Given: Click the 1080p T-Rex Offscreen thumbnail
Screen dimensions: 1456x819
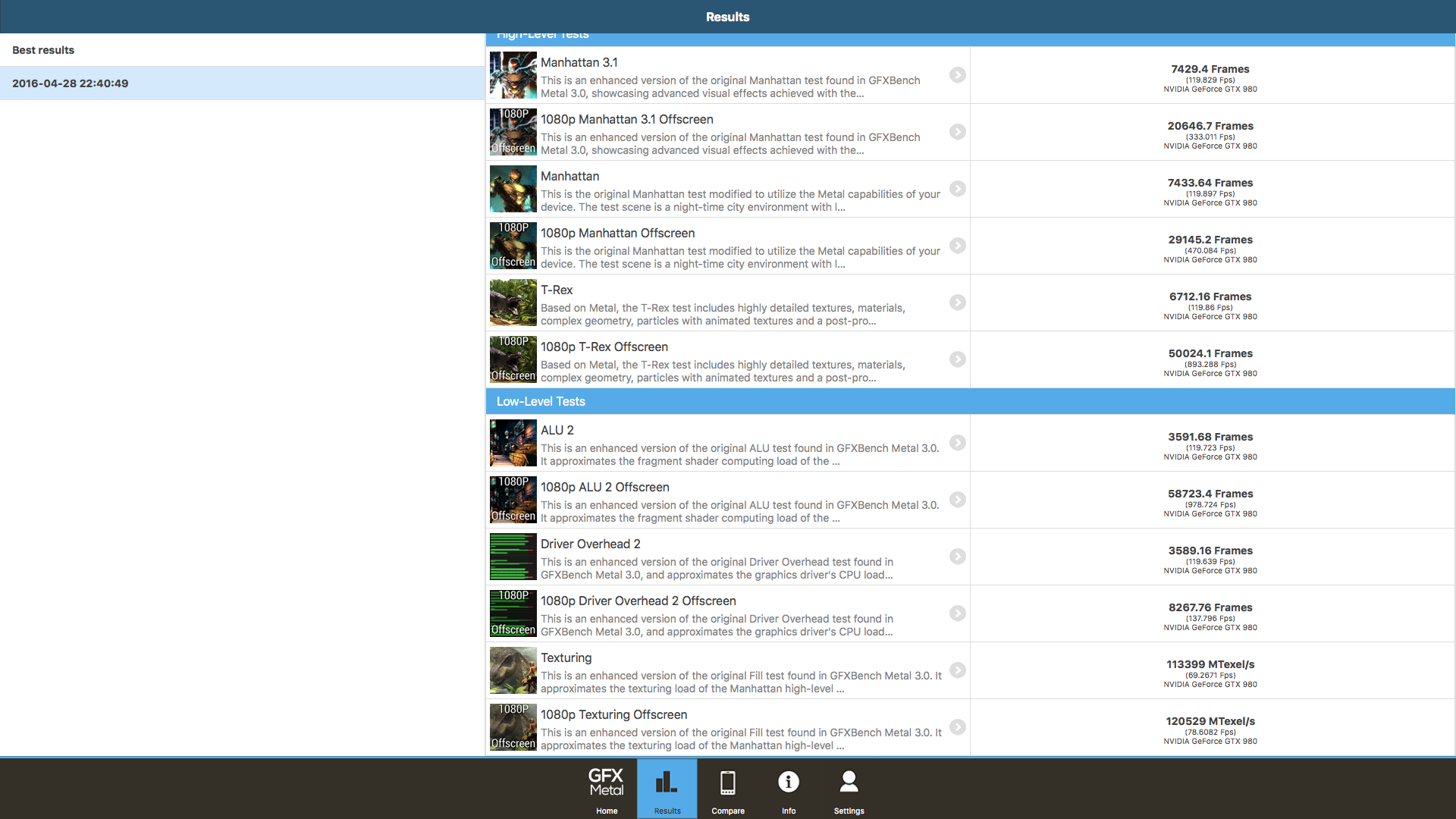Looking at the screenshot, I should (x=513, y=359).
